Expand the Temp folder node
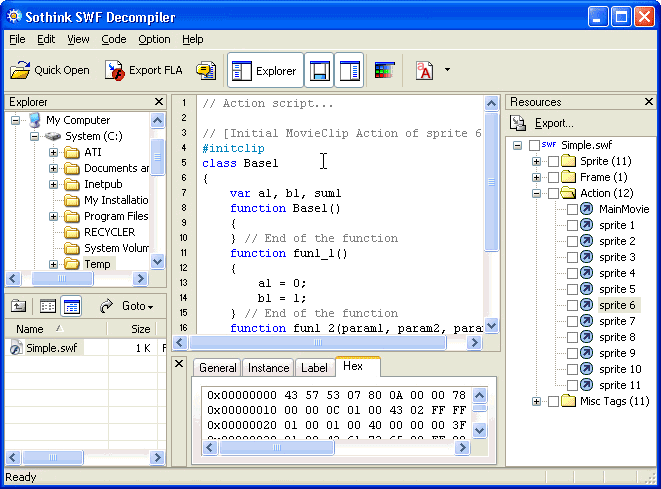The height and width of the screenshot is (489, 661). (x=53, y=264)
